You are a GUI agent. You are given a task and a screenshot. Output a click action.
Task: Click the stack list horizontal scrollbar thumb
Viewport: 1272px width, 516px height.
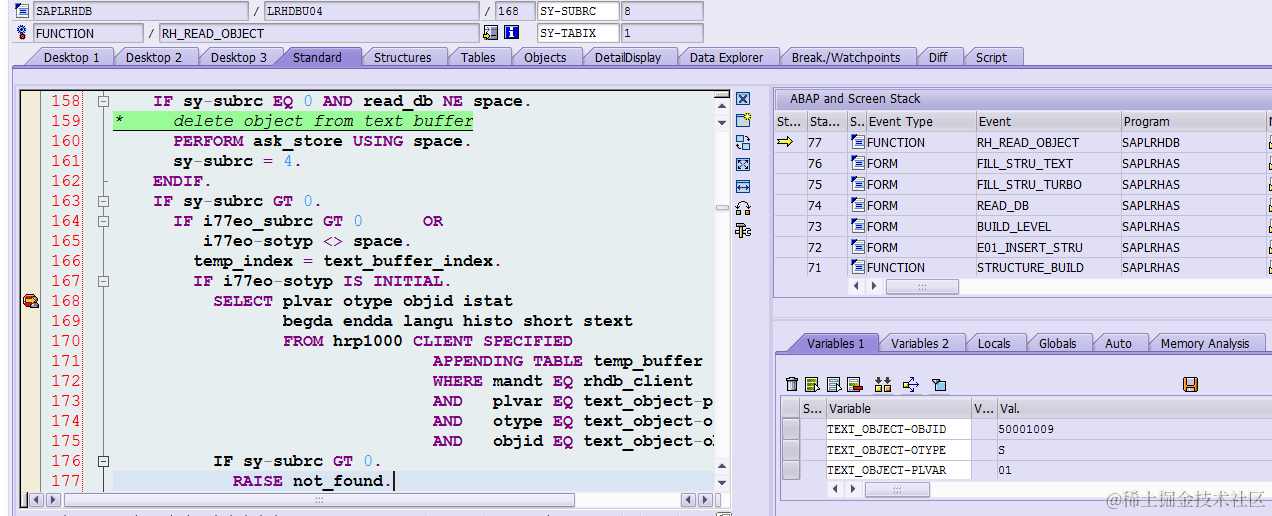[x=922, y=286]
